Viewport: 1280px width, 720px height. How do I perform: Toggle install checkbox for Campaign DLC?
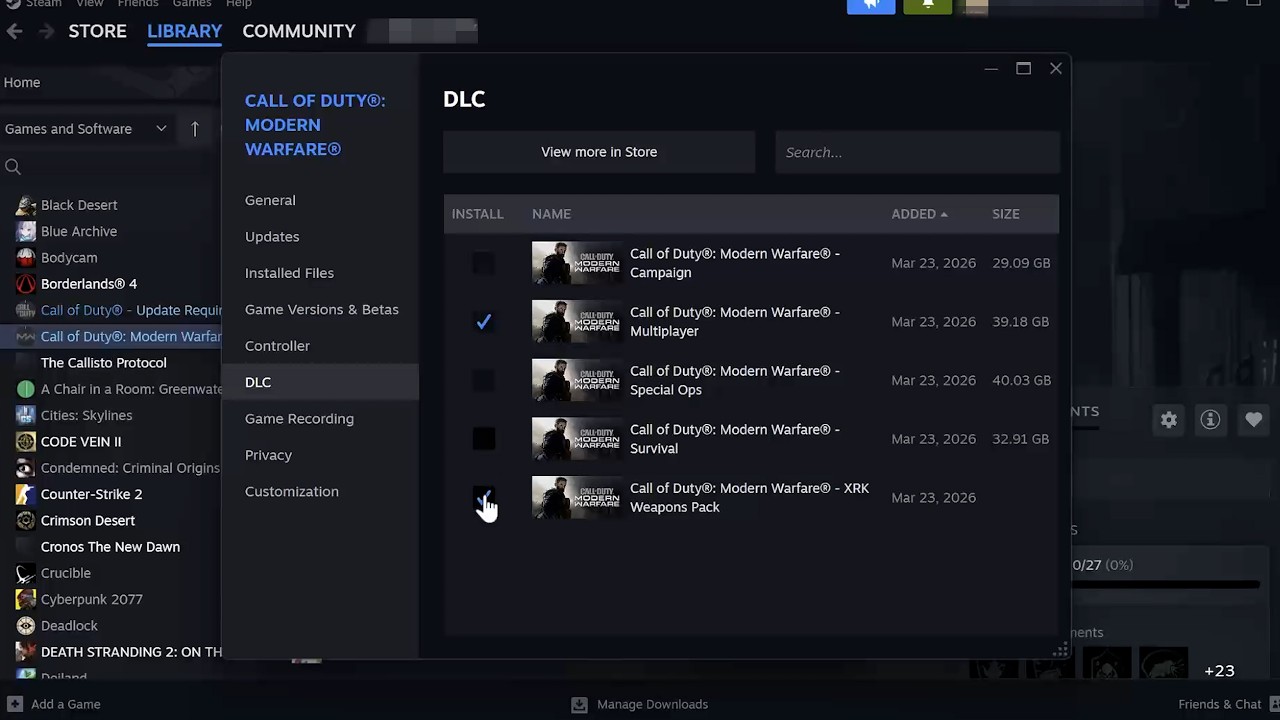coord(483,263)
